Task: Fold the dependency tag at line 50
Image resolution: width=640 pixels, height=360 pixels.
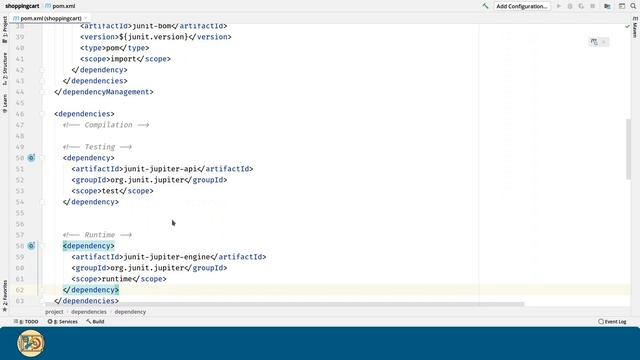Action: point(42,158)
